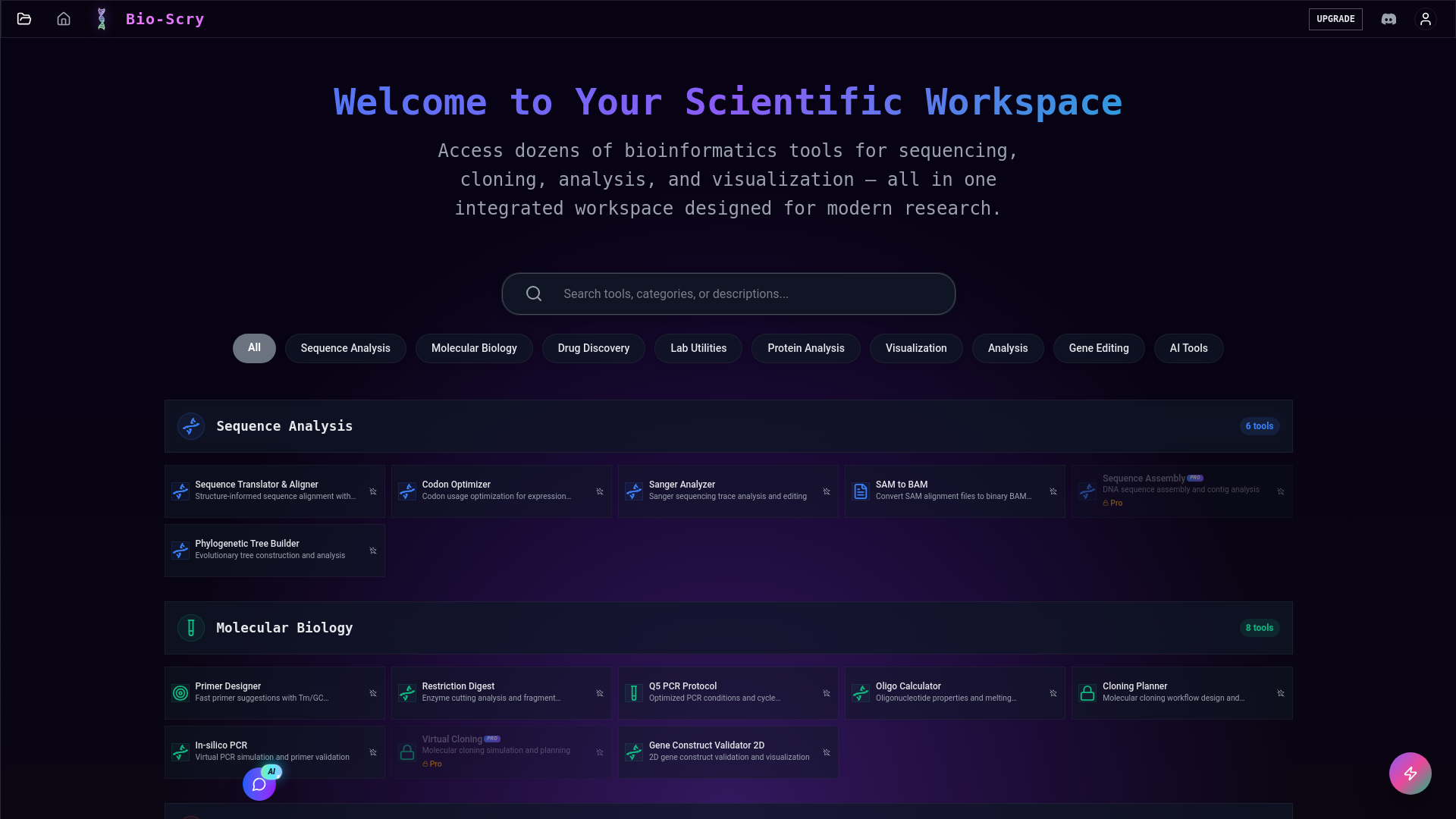Filter by Analysis category
This screenshot has height=819, width=1456.
pos(1008,348)
